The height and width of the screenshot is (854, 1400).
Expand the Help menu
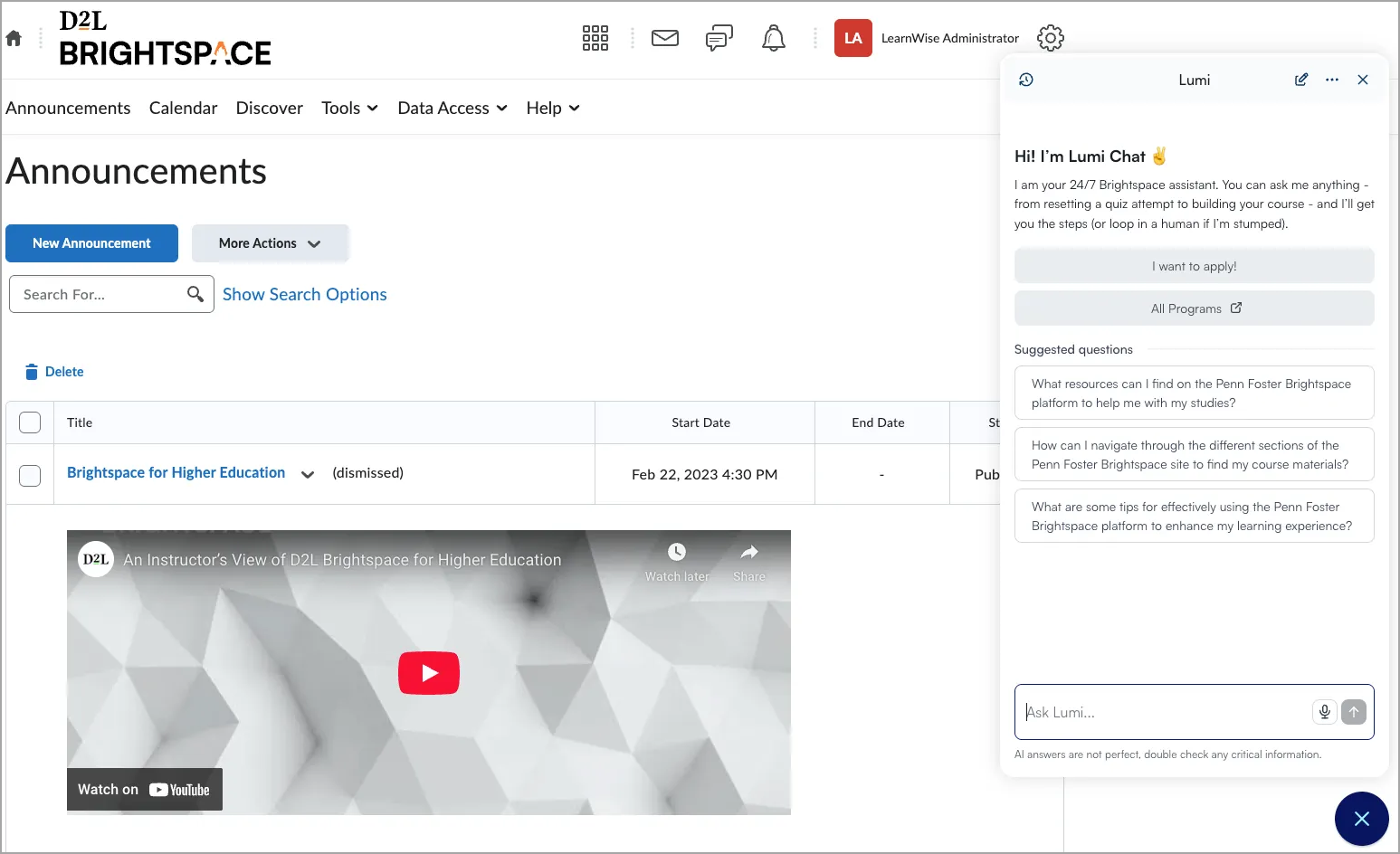[553, 108]
